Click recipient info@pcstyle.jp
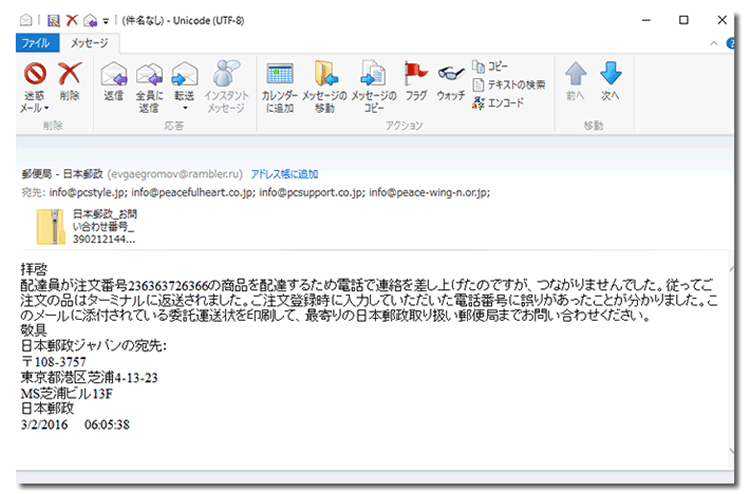750x494 pixels. (x=88, y=193)
